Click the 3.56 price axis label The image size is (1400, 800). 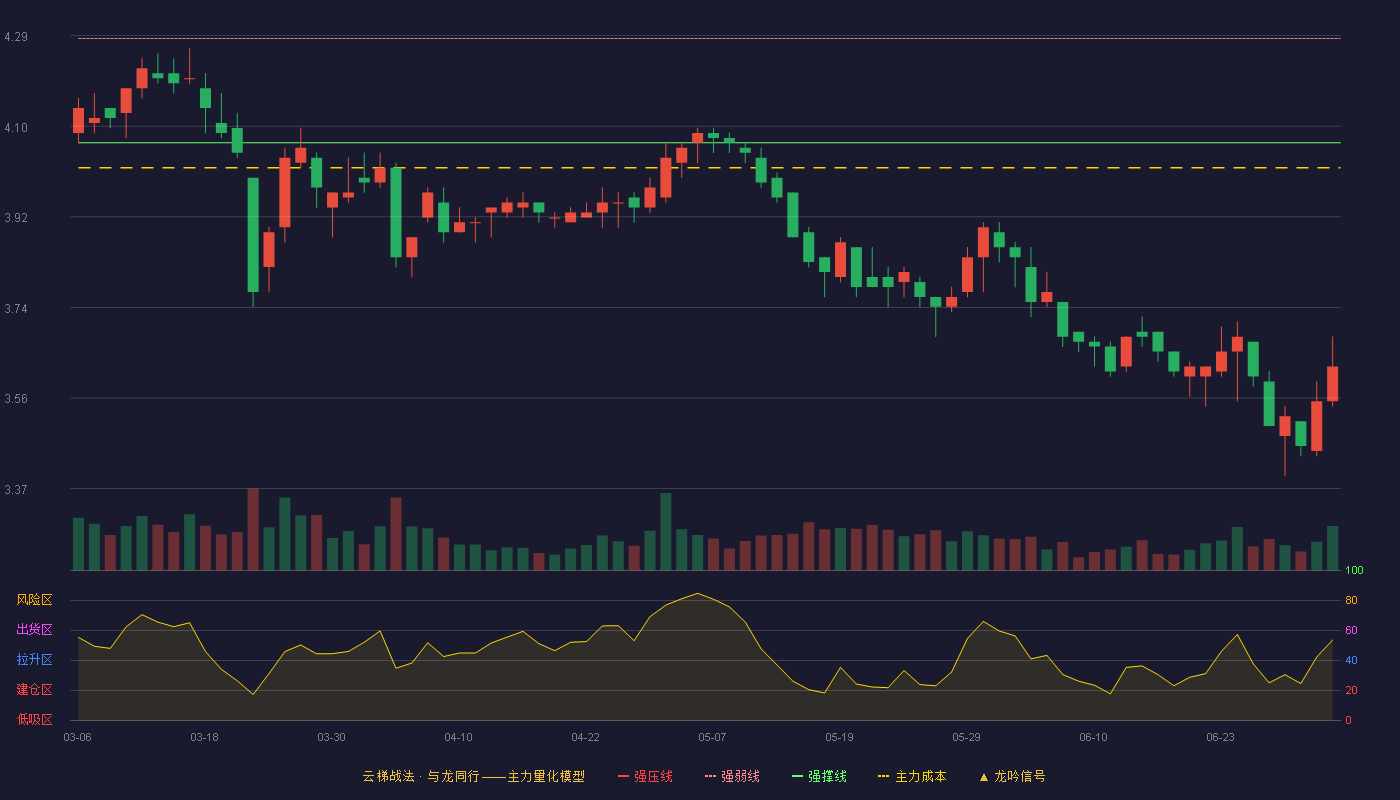16,399
